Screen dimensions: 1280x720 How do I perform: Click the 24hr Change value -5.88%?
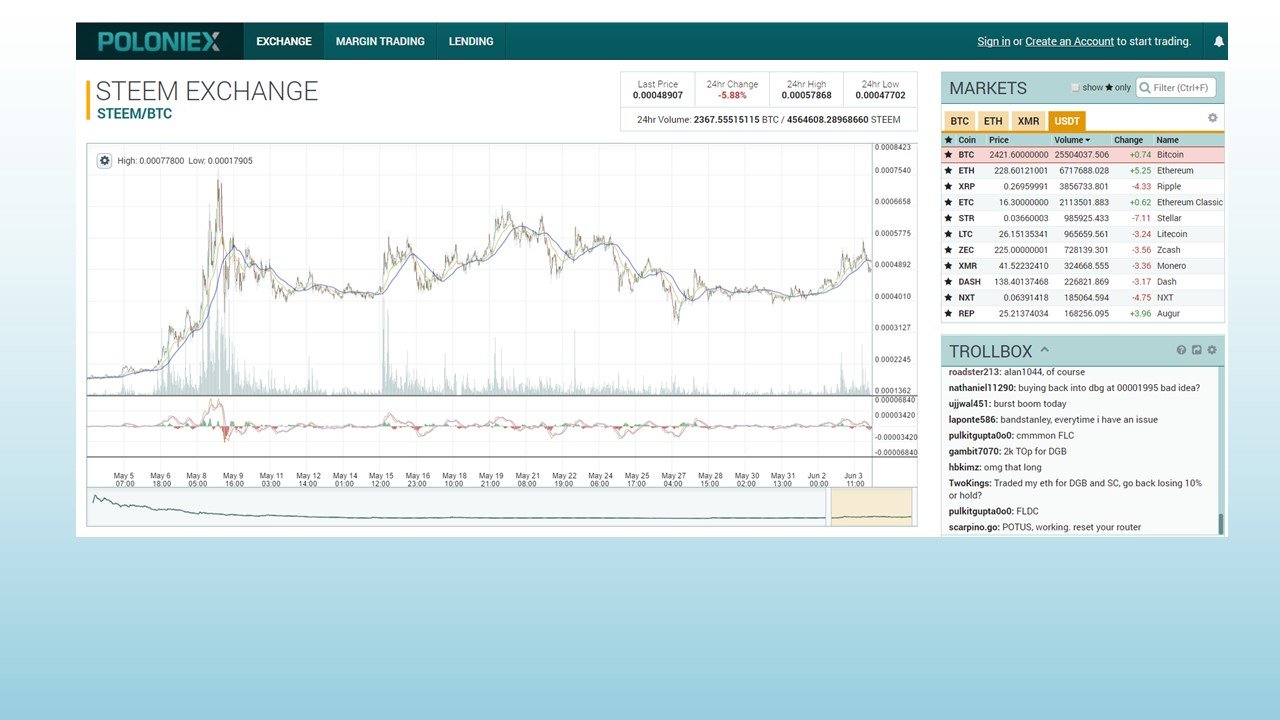click(731, 96)
